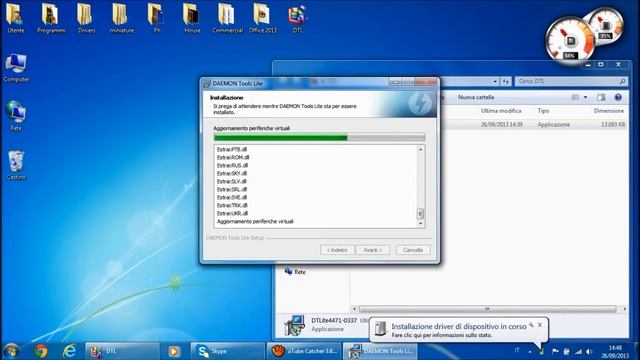
Task: Open the Windows Start menu
Action: pyautogui.click(x=11, y=351)
